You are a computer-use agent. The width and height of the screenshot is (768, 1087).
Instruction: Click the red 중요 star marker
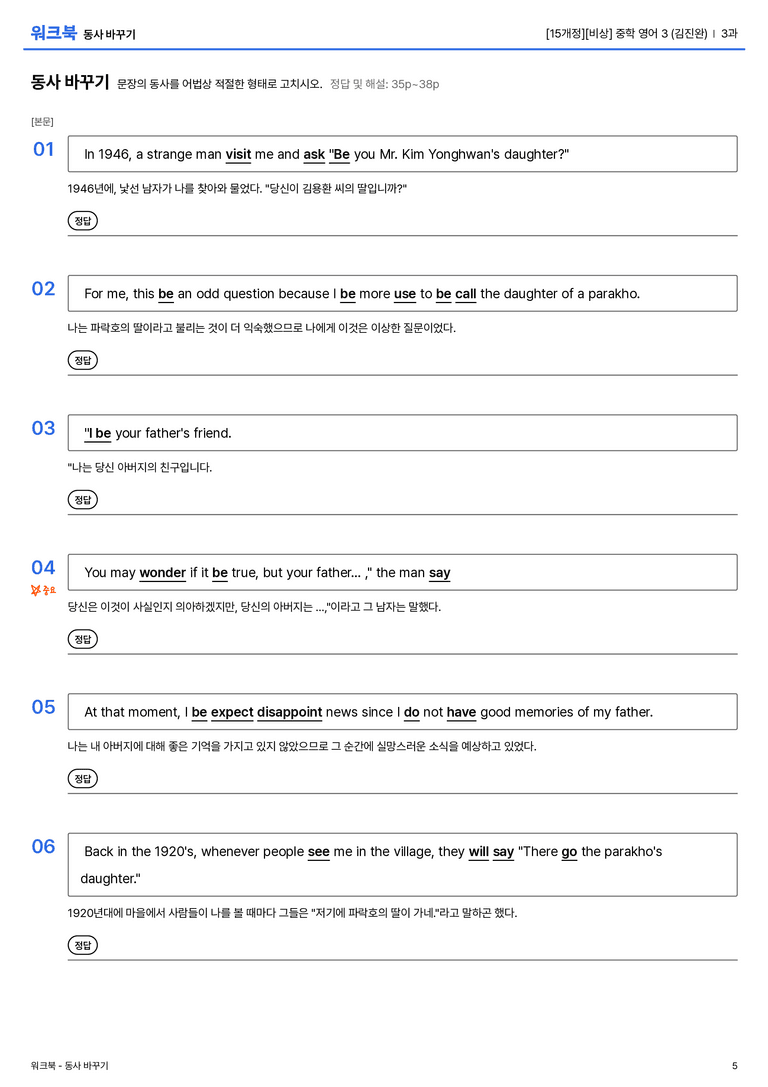[x=43, y=591]
